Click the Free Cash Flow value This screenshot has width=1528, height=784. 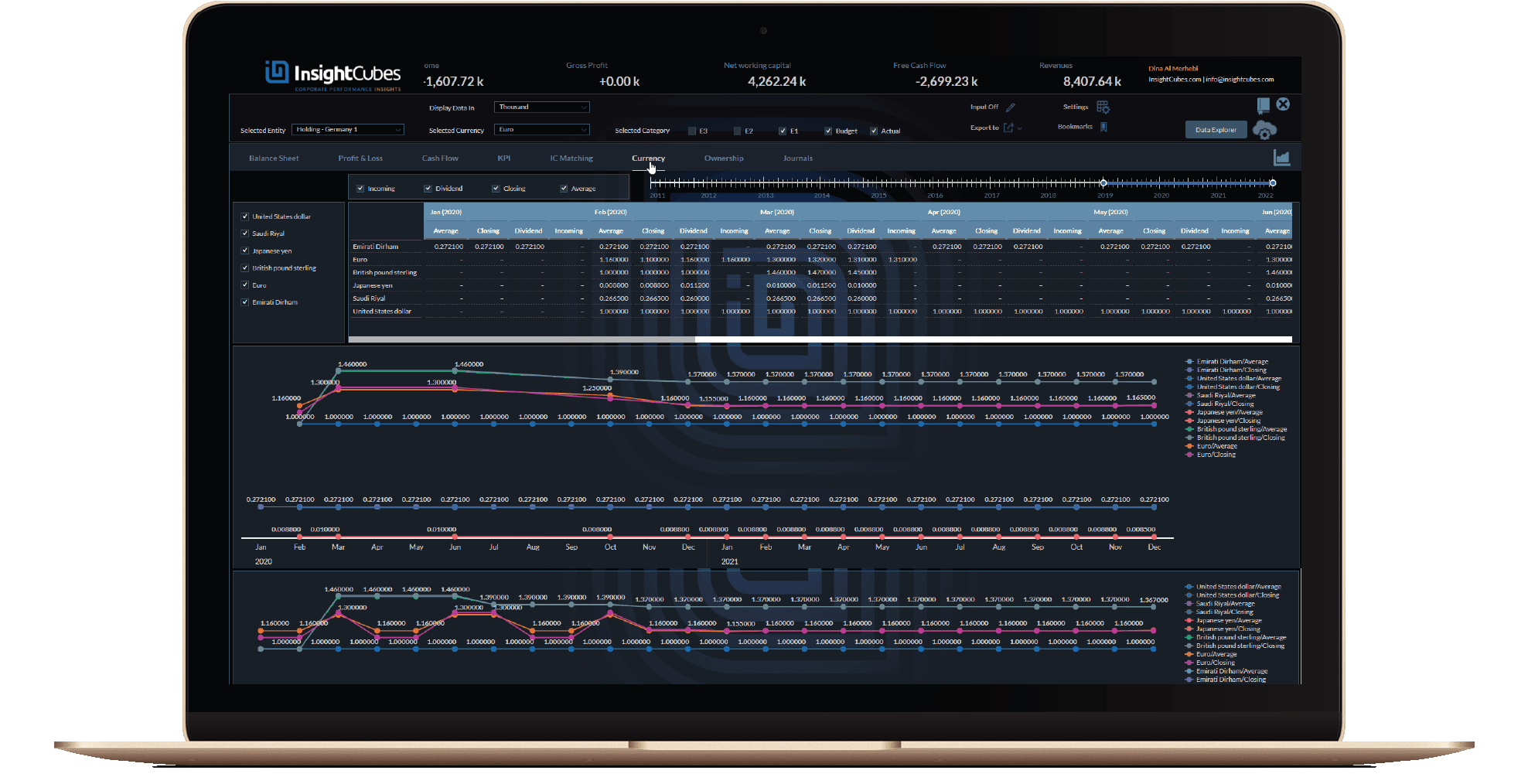pos(946,82)
